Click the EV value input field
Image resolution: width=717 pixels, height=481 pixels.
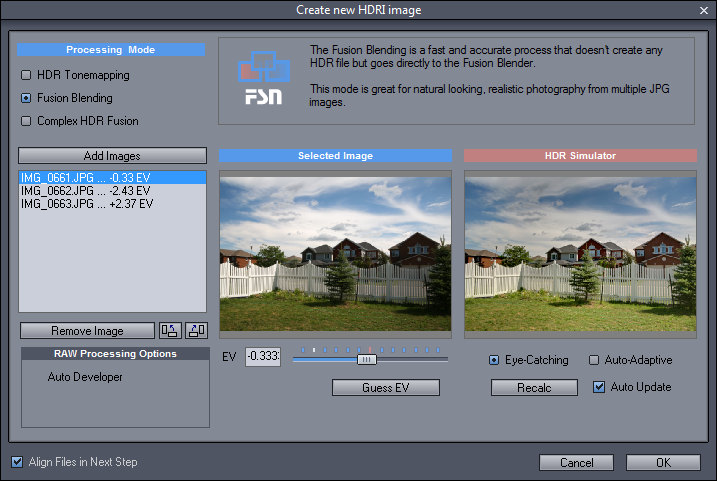tap(263, 356)
